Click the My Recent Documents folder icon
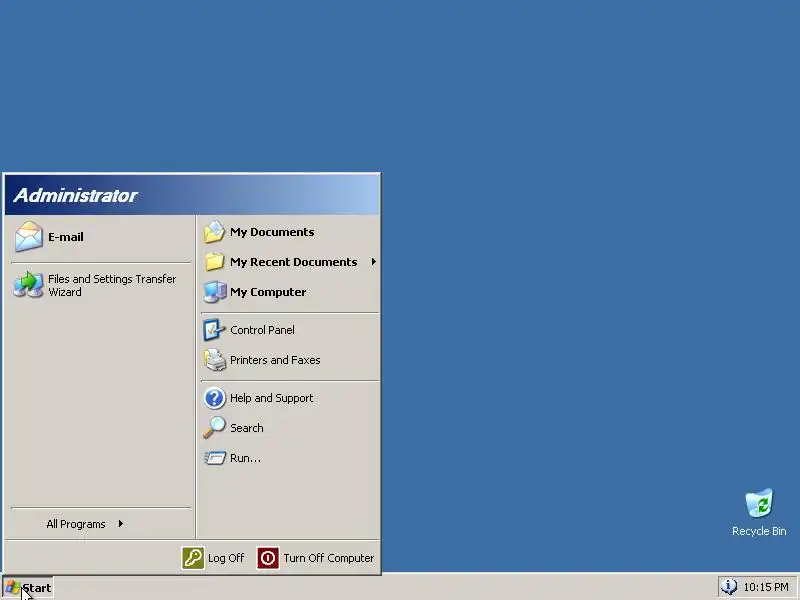 pyautogui.click(x=214, y=262)
